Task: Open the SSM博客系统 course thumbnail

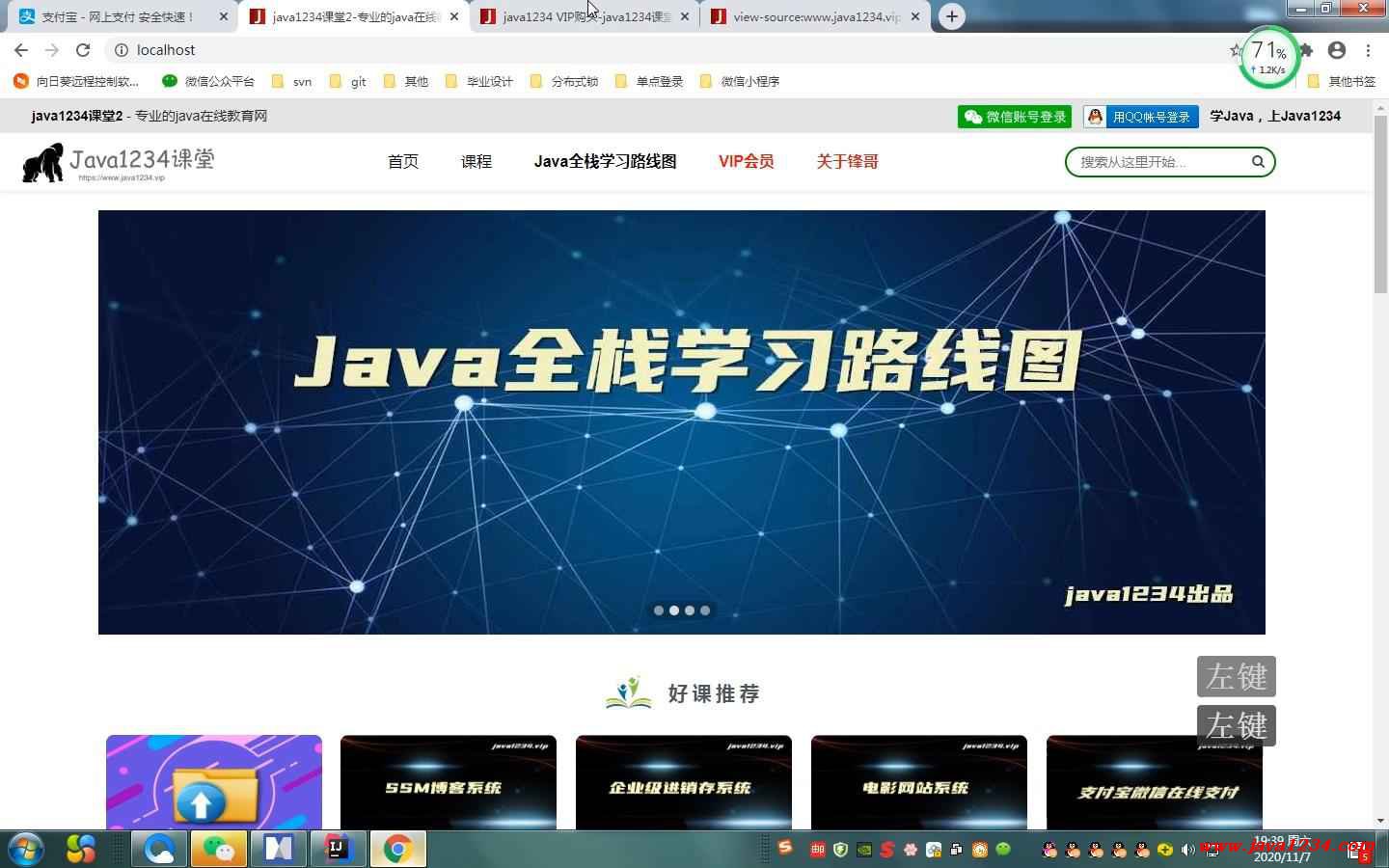Action: pyautogui.click(x=449, y=782)
